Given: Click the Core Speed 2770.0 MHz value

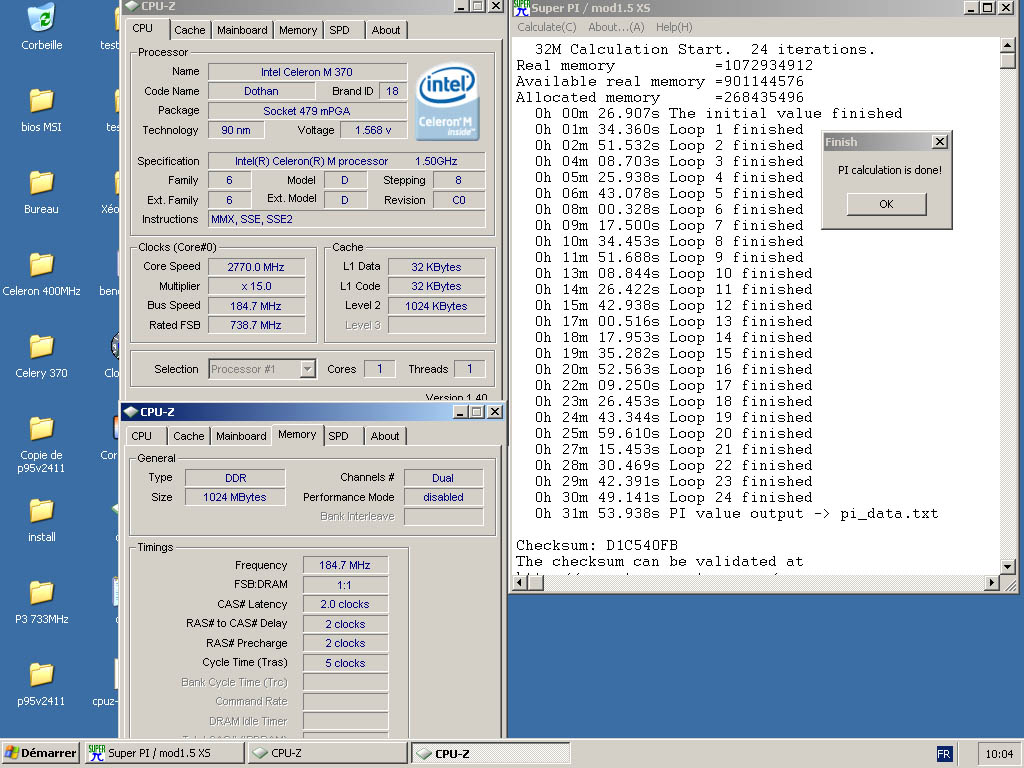Looking at the screenshot, I should tap(257, 267).
